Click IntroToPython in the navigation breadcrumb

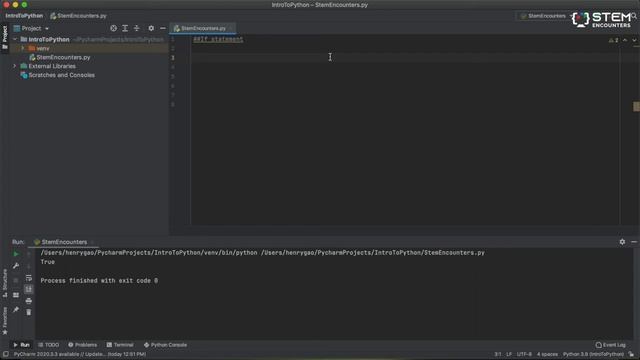pos(24,16)
